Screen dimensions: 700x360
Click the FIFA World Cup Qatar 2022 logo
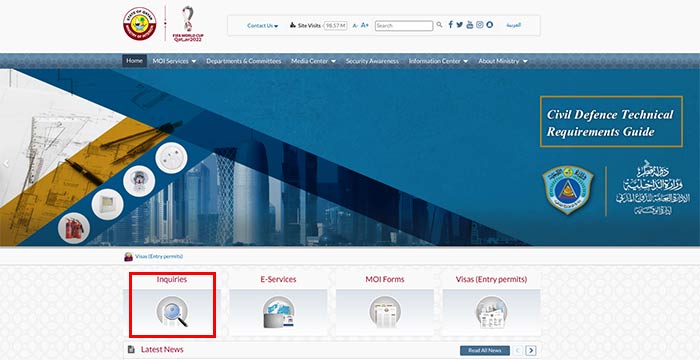(188, 24)
